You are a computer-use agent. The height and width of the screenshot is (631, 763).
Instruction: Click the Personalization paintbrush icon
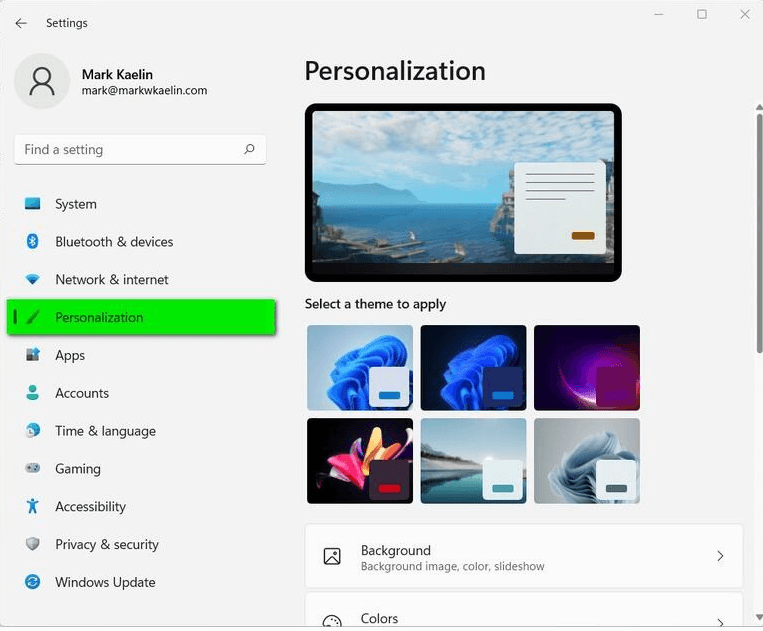click(33, 317)
